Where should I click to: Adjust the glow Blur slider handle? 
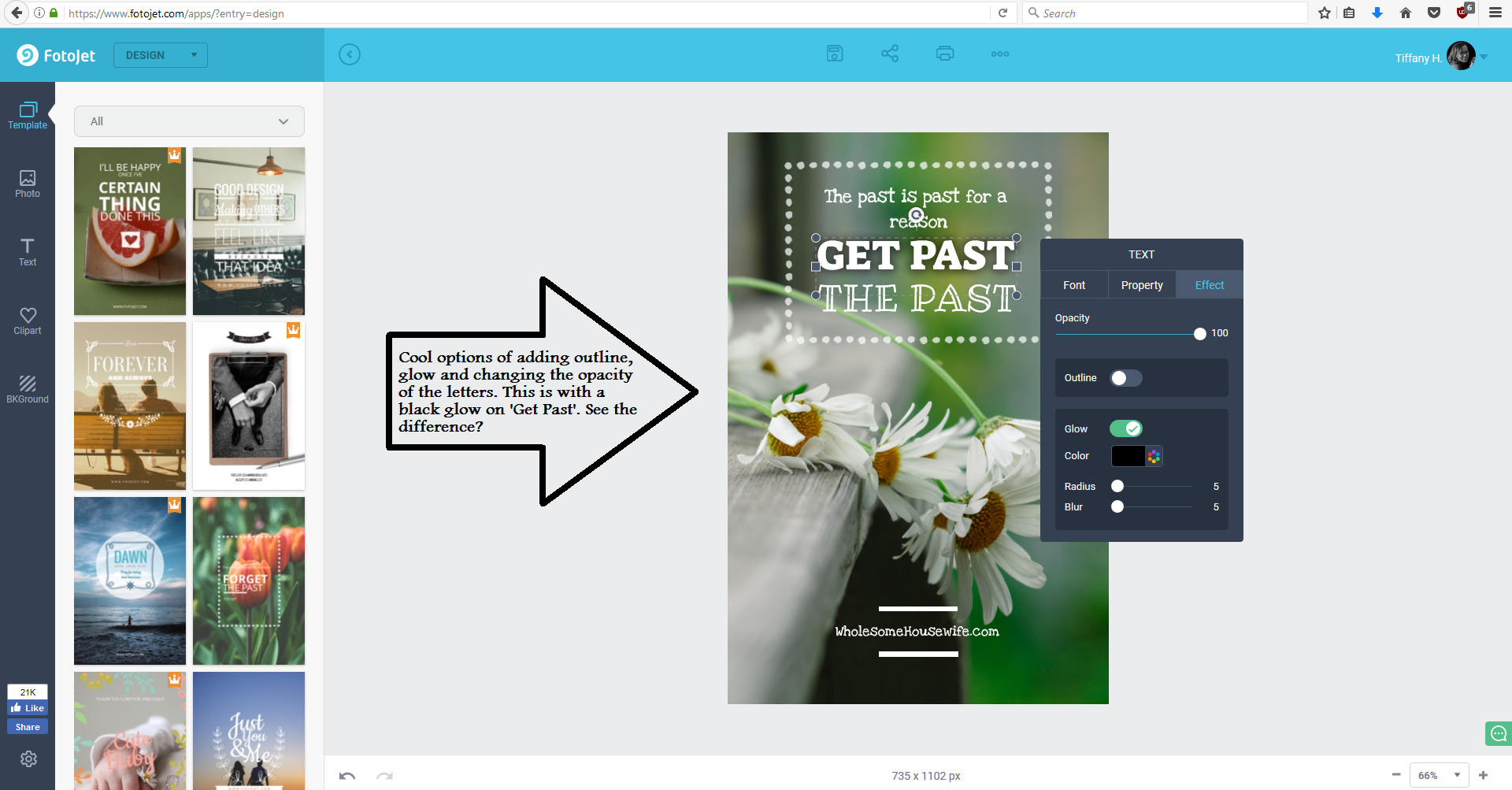[x=1117, y=506]
